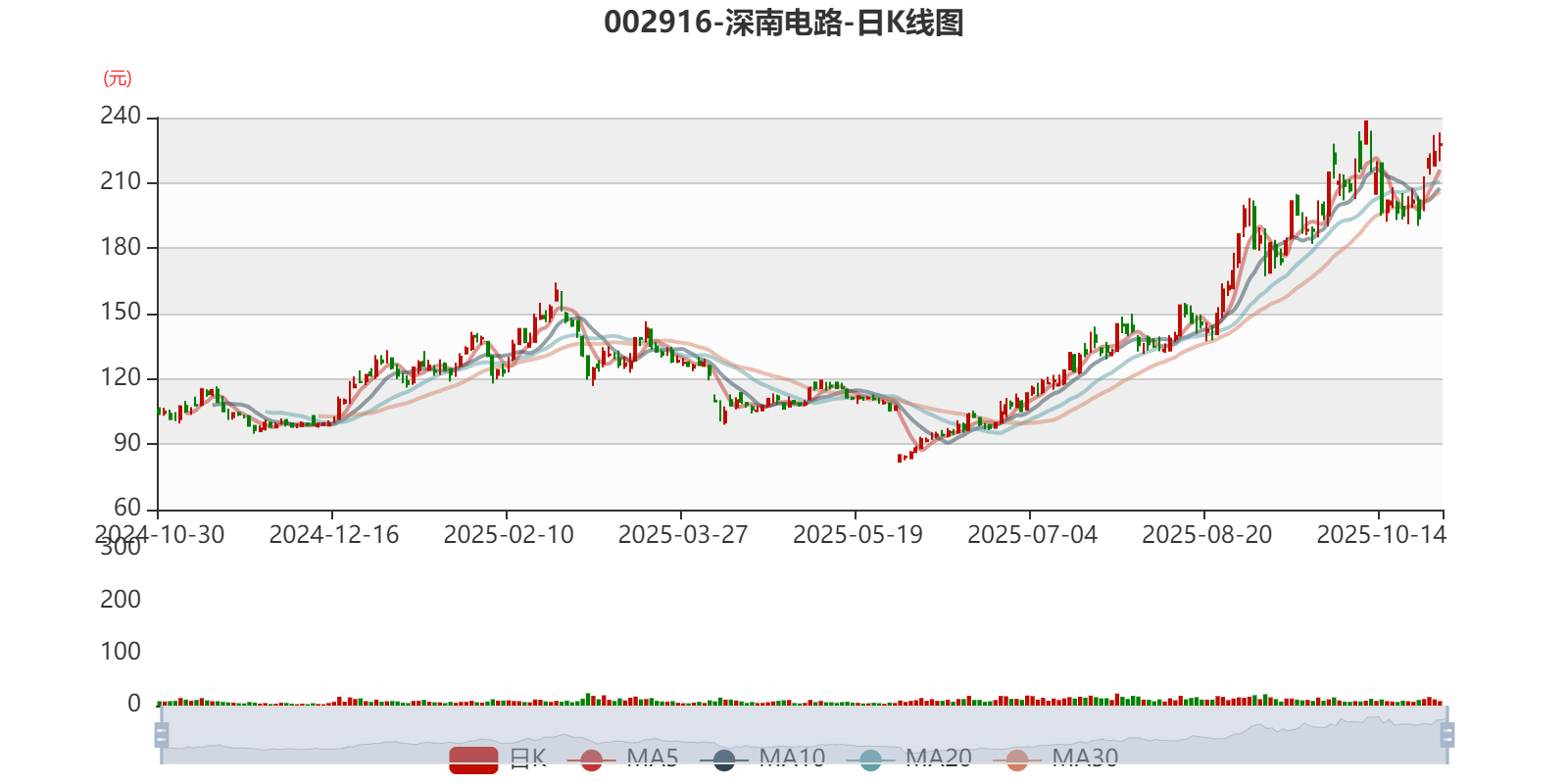Click the 240 price axis label
Screen dimensions: 1568x784
pyautogui.click(x=121, y=116)
